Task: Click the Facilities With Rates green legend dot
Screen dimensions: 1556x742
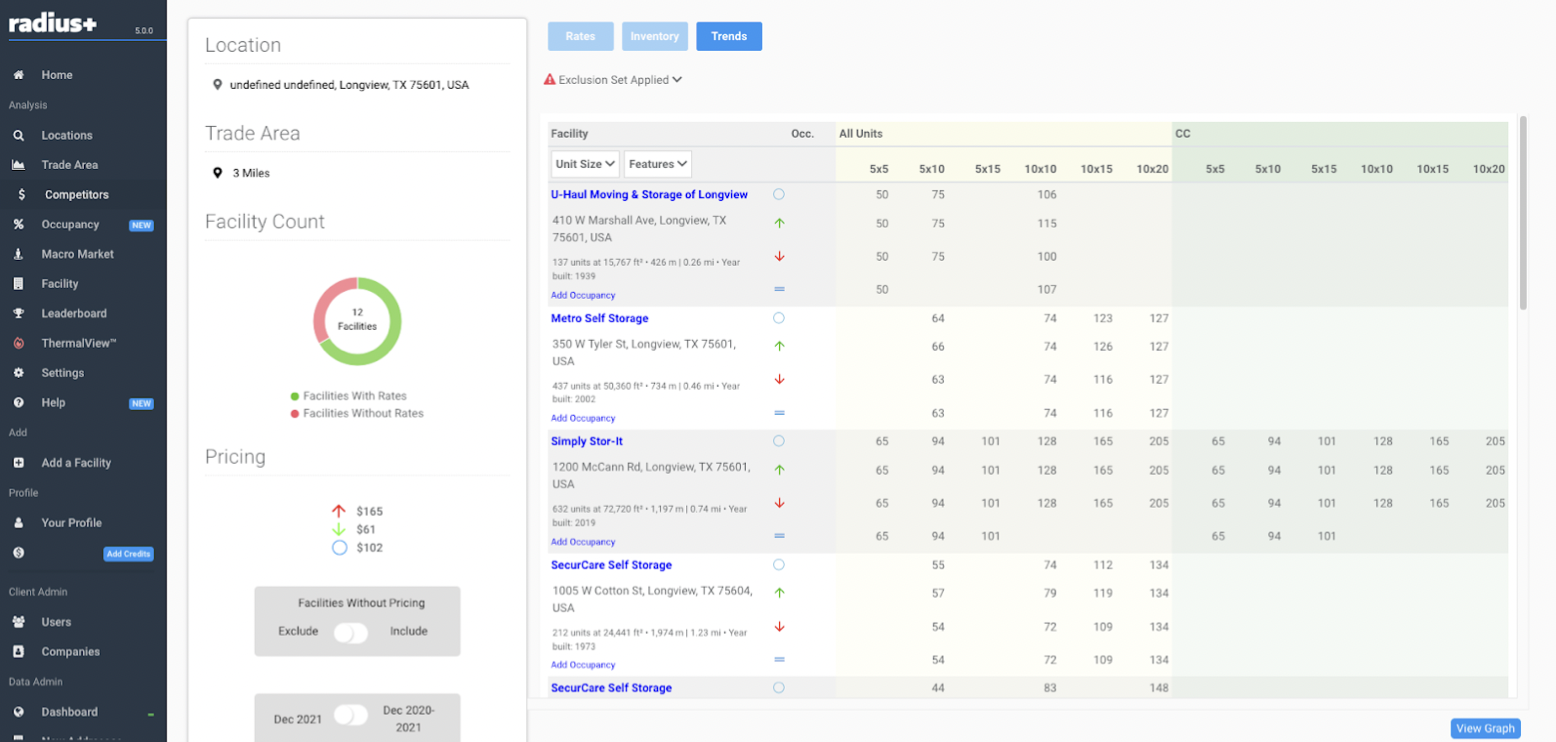Action: [x=295, y=396]
